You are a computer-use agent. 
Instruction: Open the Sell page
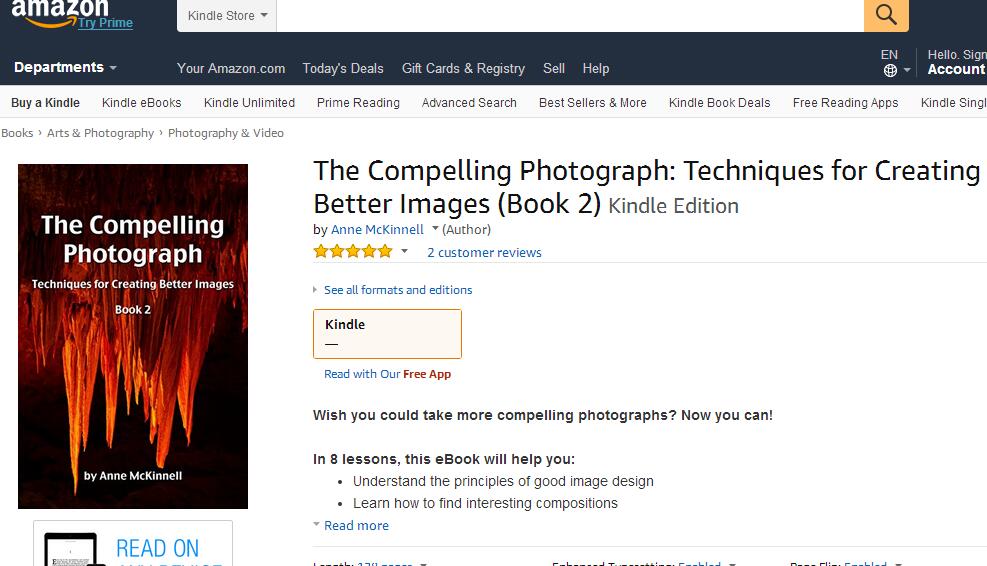tap(554, 68)
